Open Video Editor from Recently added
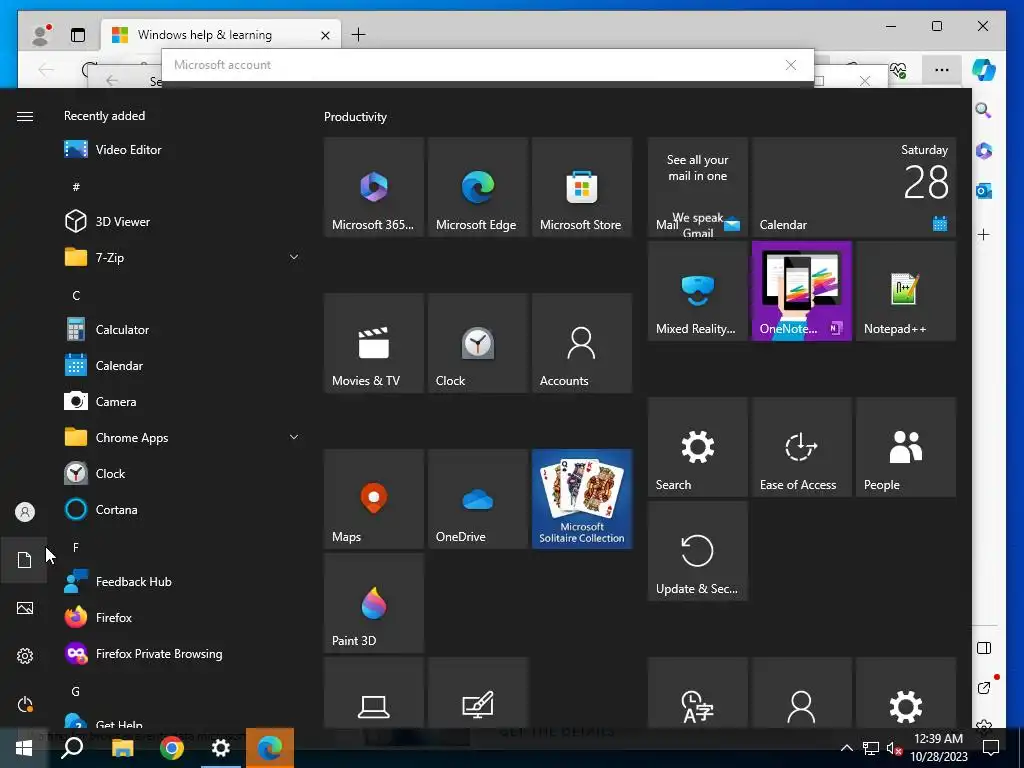Image resolution: width=1024 pixels, height=768 pixels. pos(182,150)
